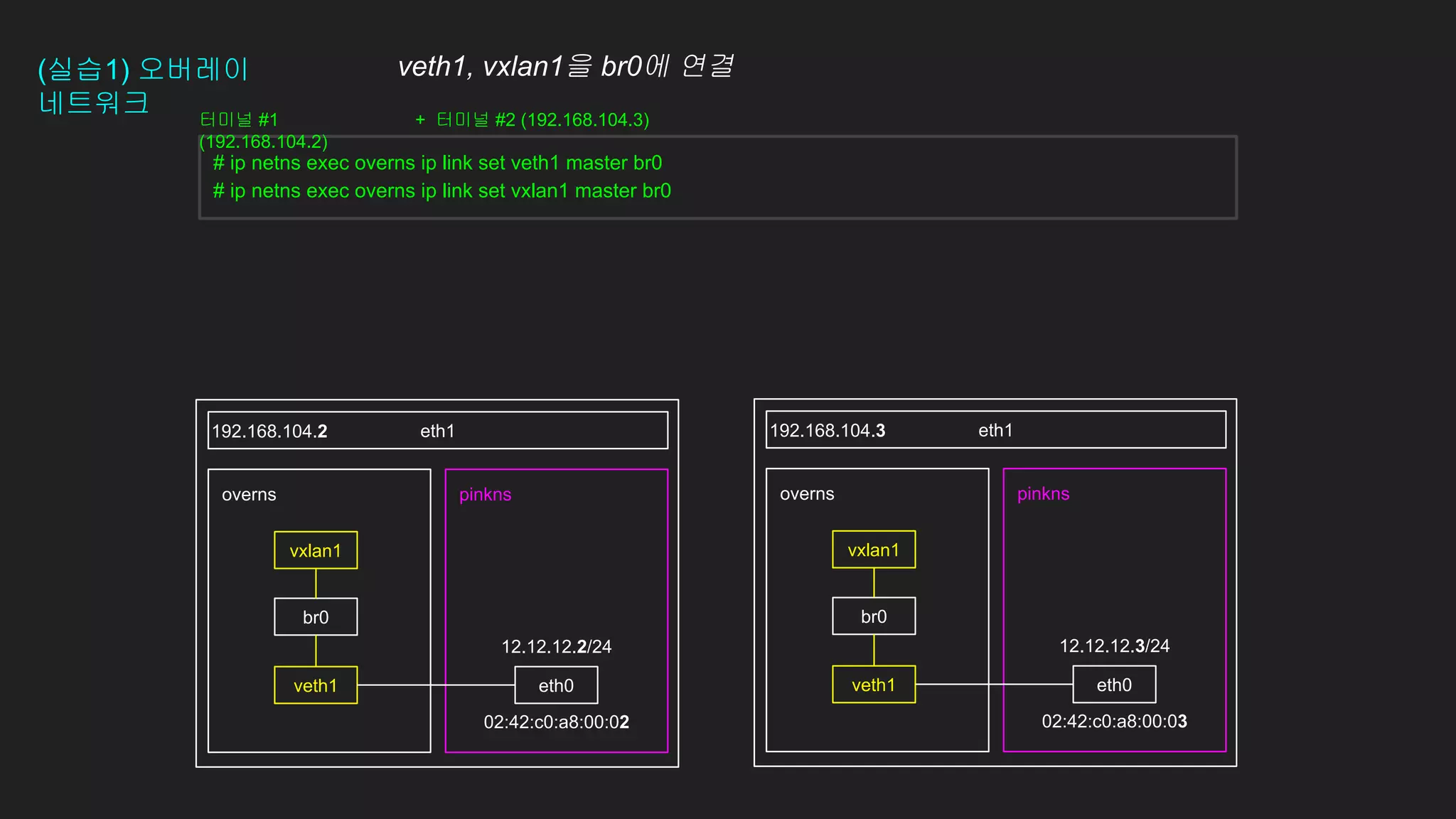
Task: Click the "터미널 #1" label
Action: pos(239,119)
